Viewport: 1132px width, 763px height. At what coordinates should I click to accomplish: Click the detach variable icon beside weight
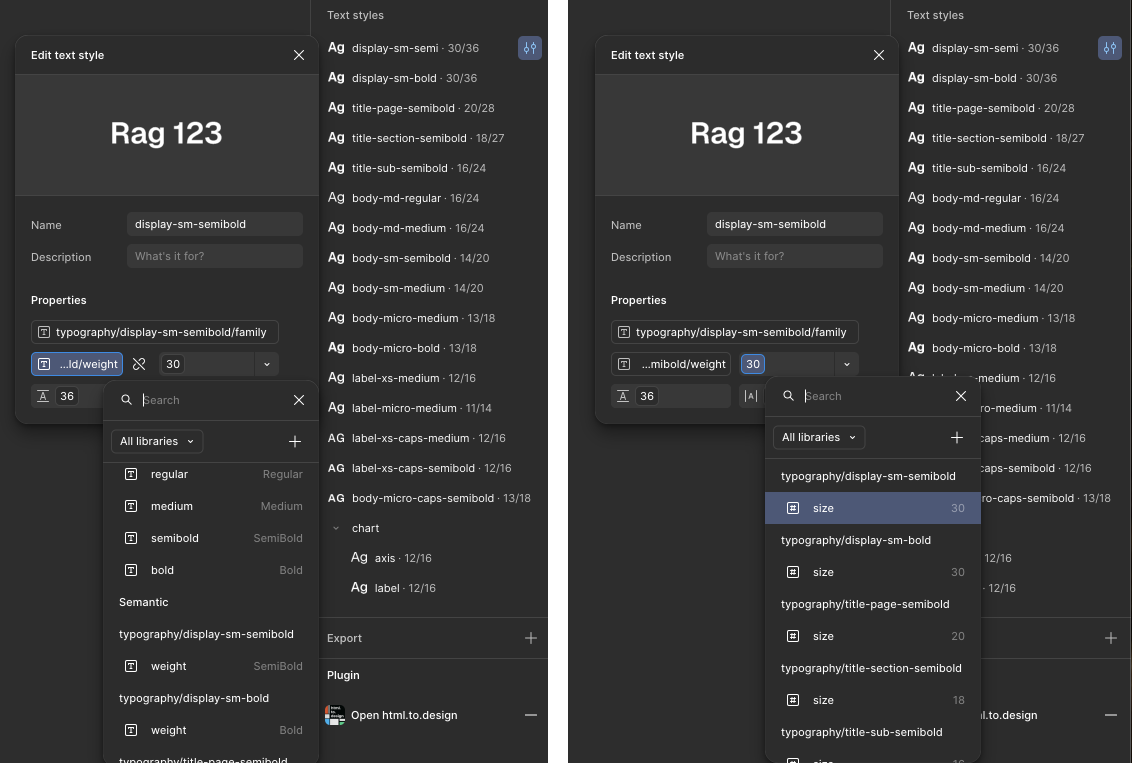pos(139,364)
